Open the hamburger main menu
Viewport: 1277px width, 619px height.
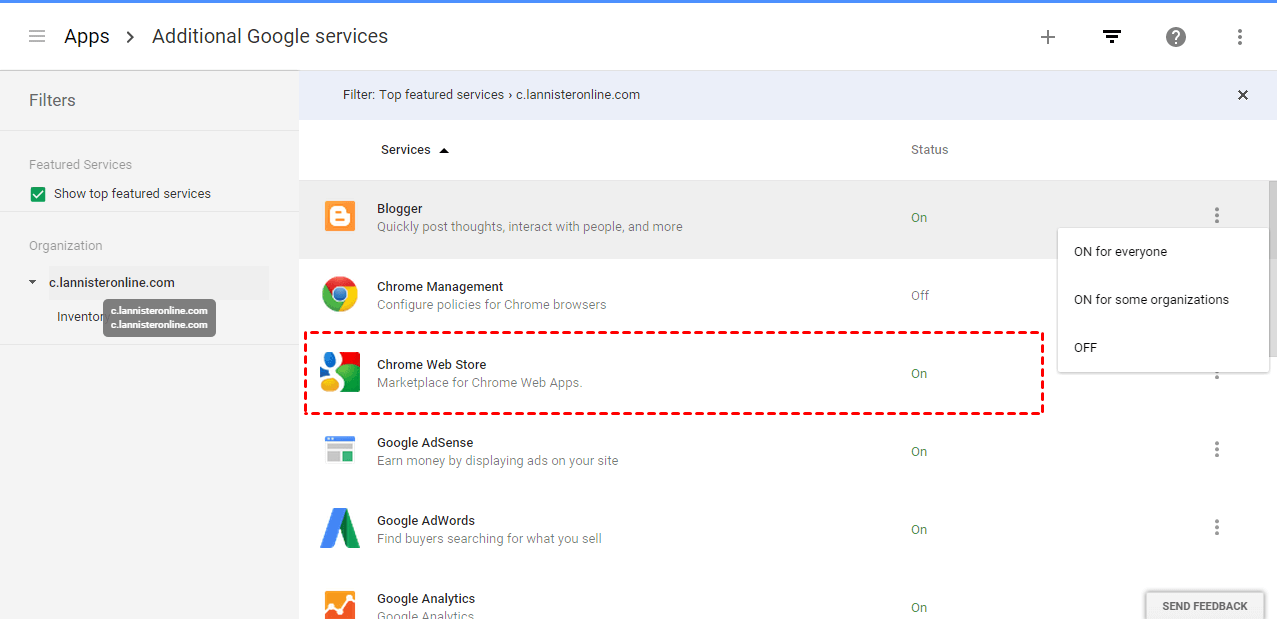37,37
